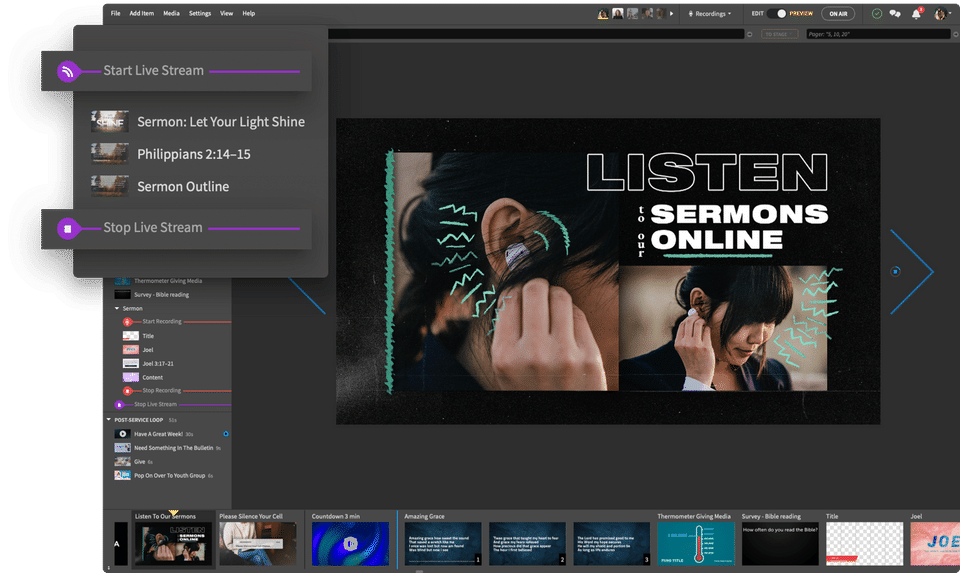Click the green checkmark status icon
This screenshot has width=960, height=573.
point(876,14)
